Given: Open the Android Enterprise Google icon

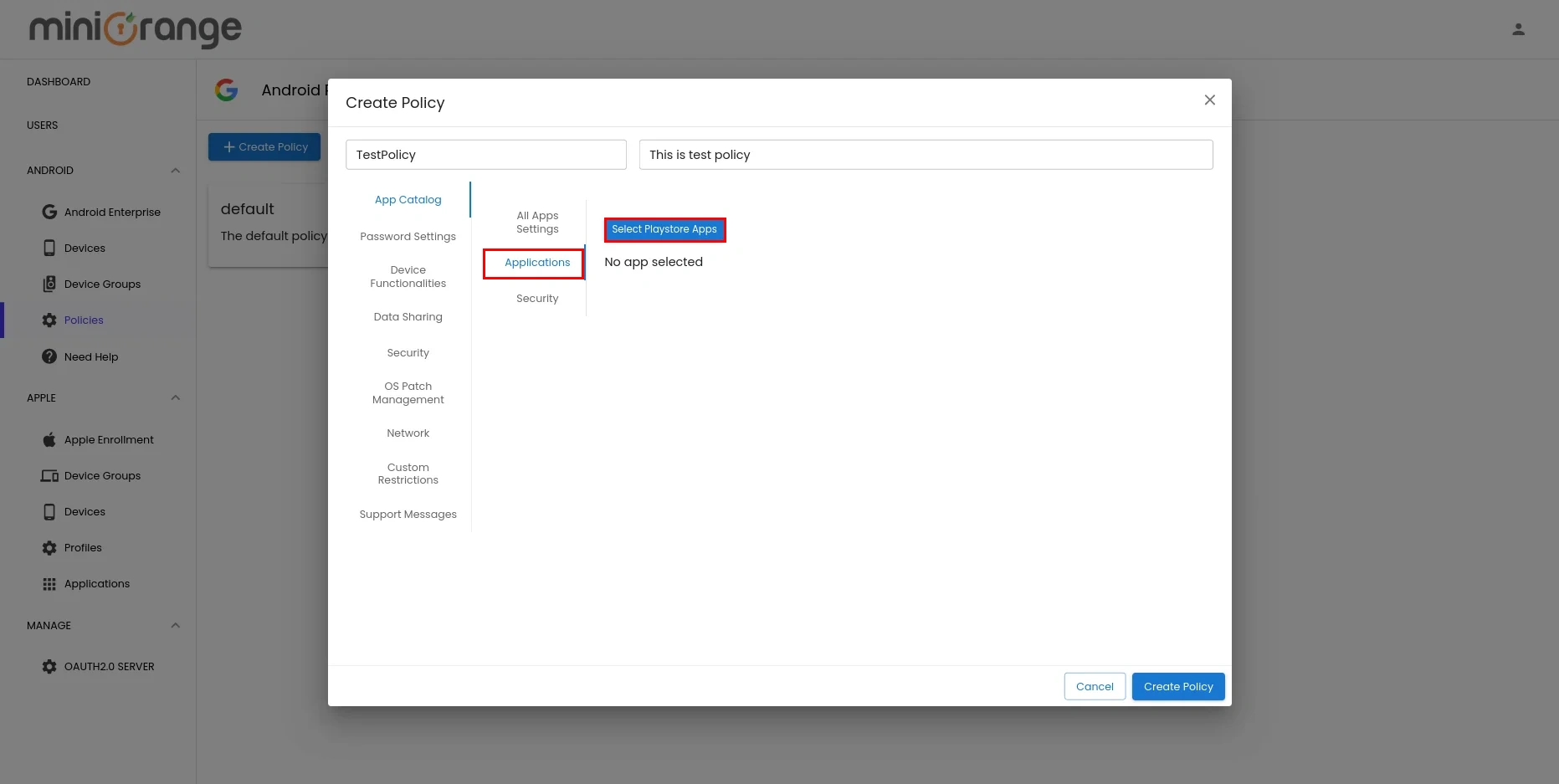Looking at the screenshot, I should 49,212.
